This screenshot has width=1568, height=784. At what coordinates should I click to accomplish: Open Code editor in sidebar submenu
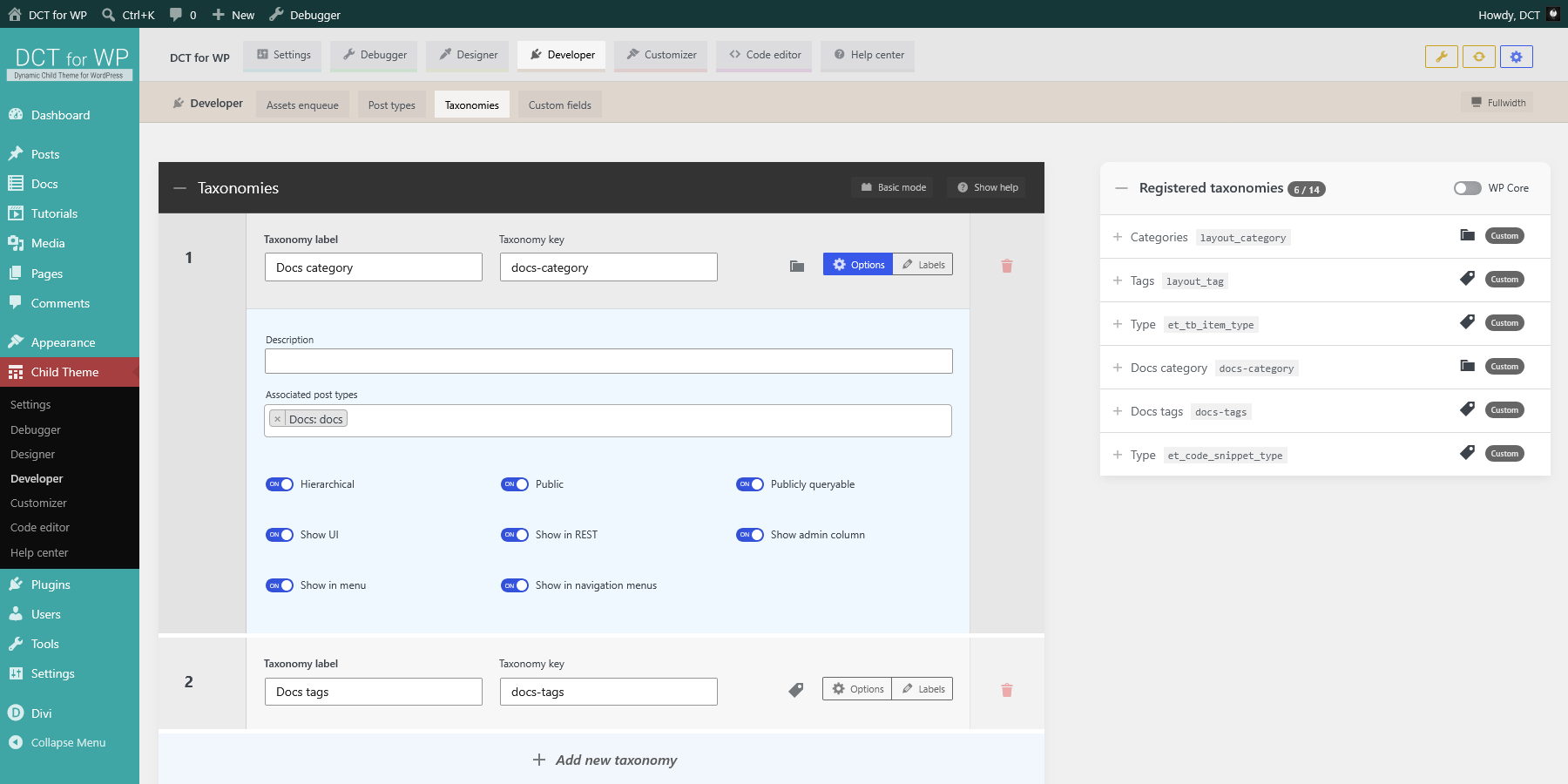(x=40, y=528)
